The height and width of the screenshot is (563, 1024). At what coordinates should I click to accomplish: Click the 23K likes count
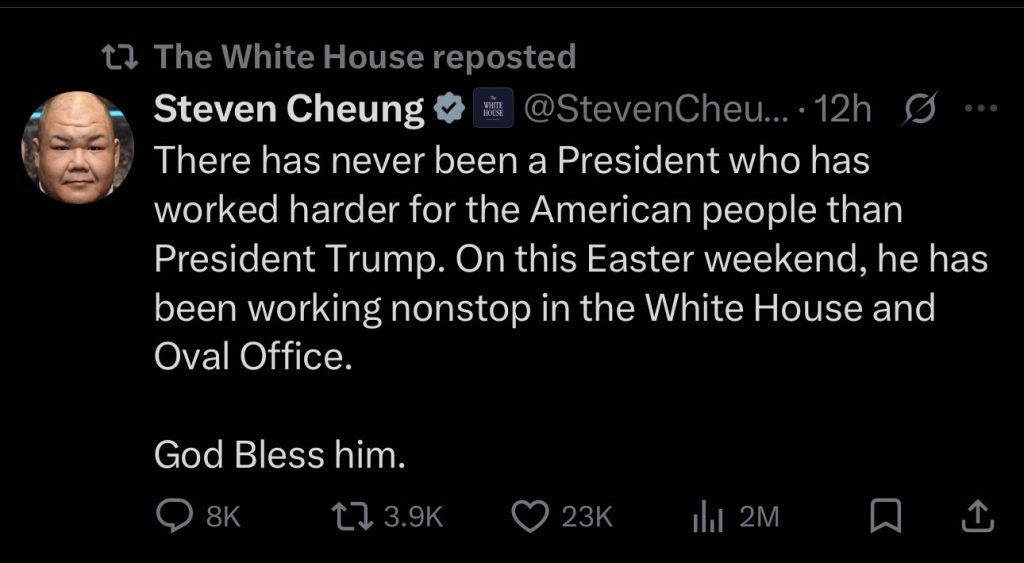coord(586,517)
